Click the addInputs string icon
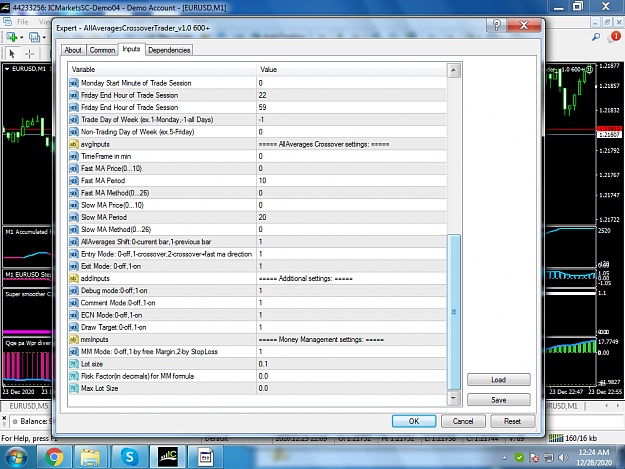The image size is (625, 469). [x=74, y=278]
